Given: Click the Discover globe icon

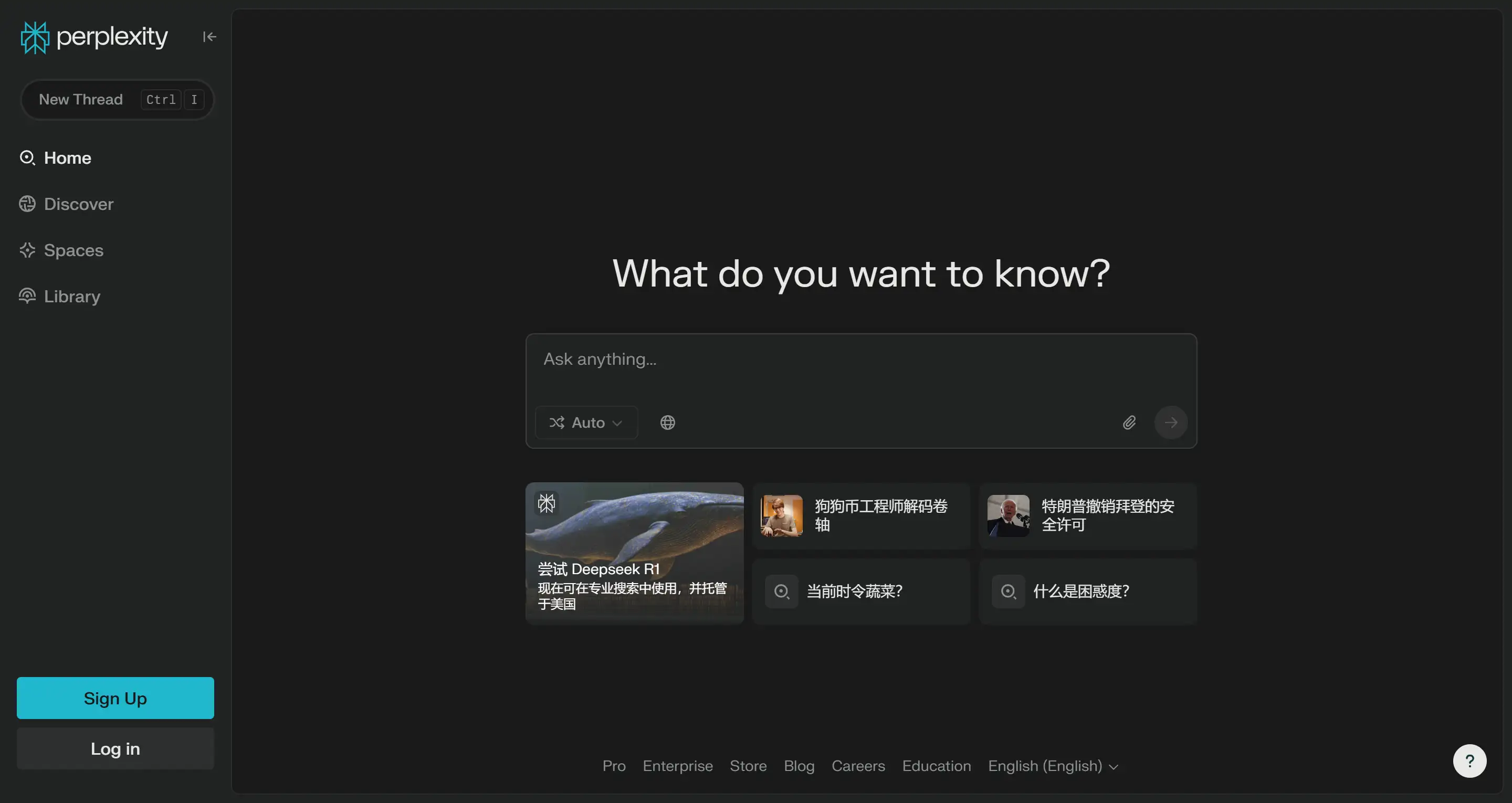Looking at the screenshot, I should pyautogui.click(x=27, y=204).
